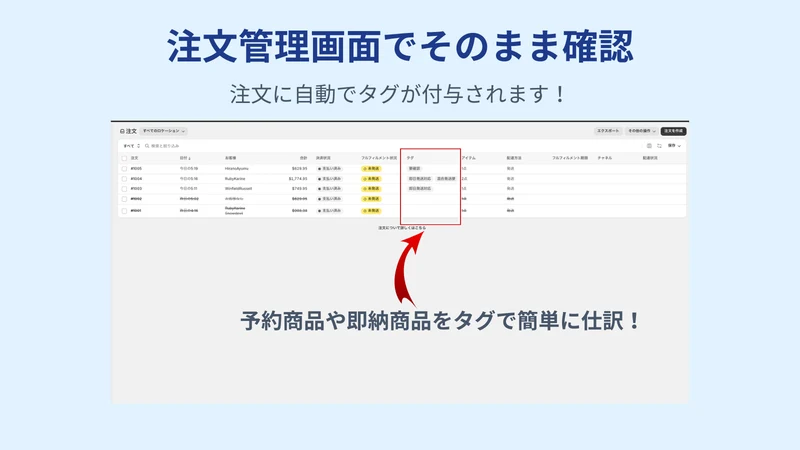This screenshot has height=450, width=800.
Task: Click the 決済状況 column header
Action: 323,158
